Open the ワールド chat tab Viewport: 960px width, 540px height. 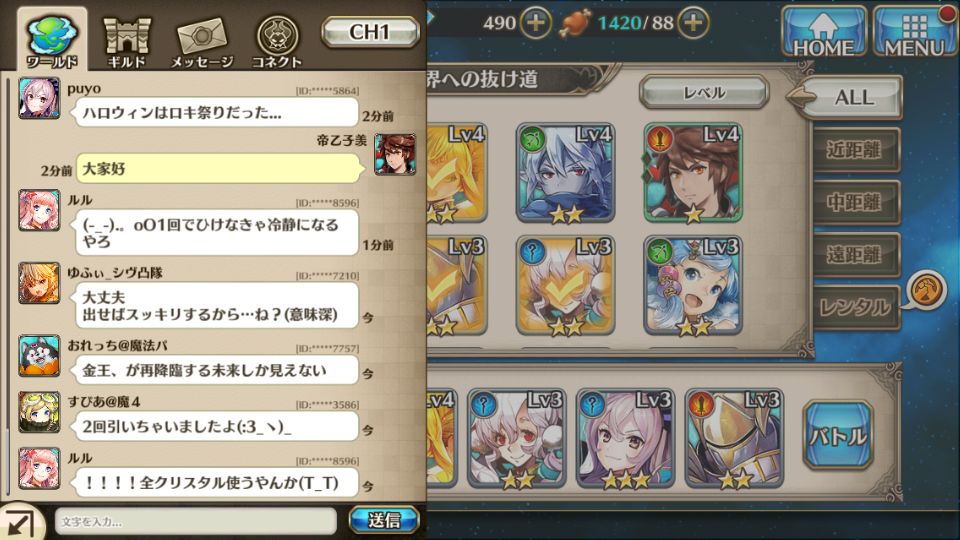click(52, 39)
